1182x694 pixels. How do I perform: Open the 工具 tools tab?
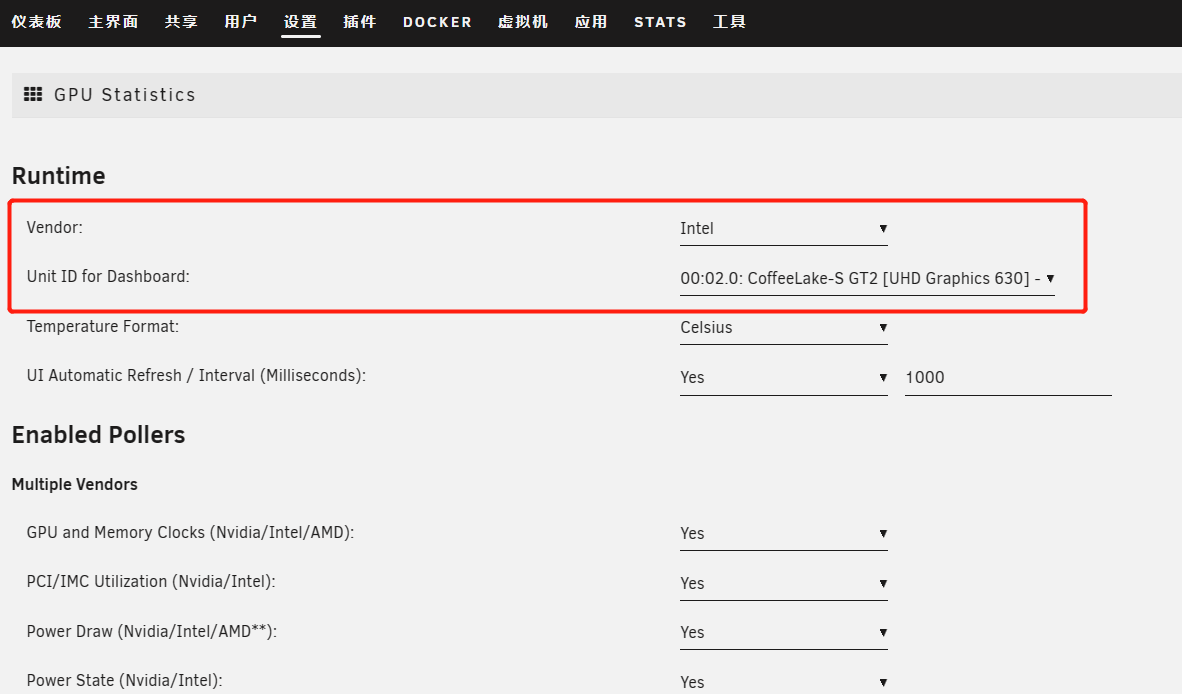click(x=729, y=21)
